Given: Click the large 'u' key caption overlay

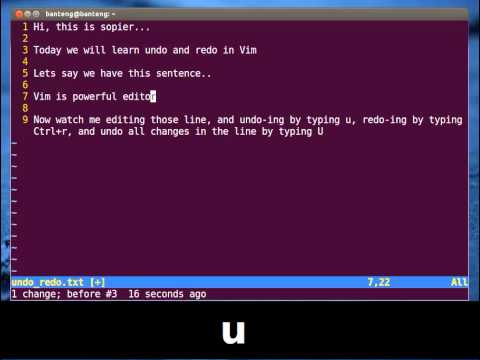Looking at the screenshot, I should (234, 332).
